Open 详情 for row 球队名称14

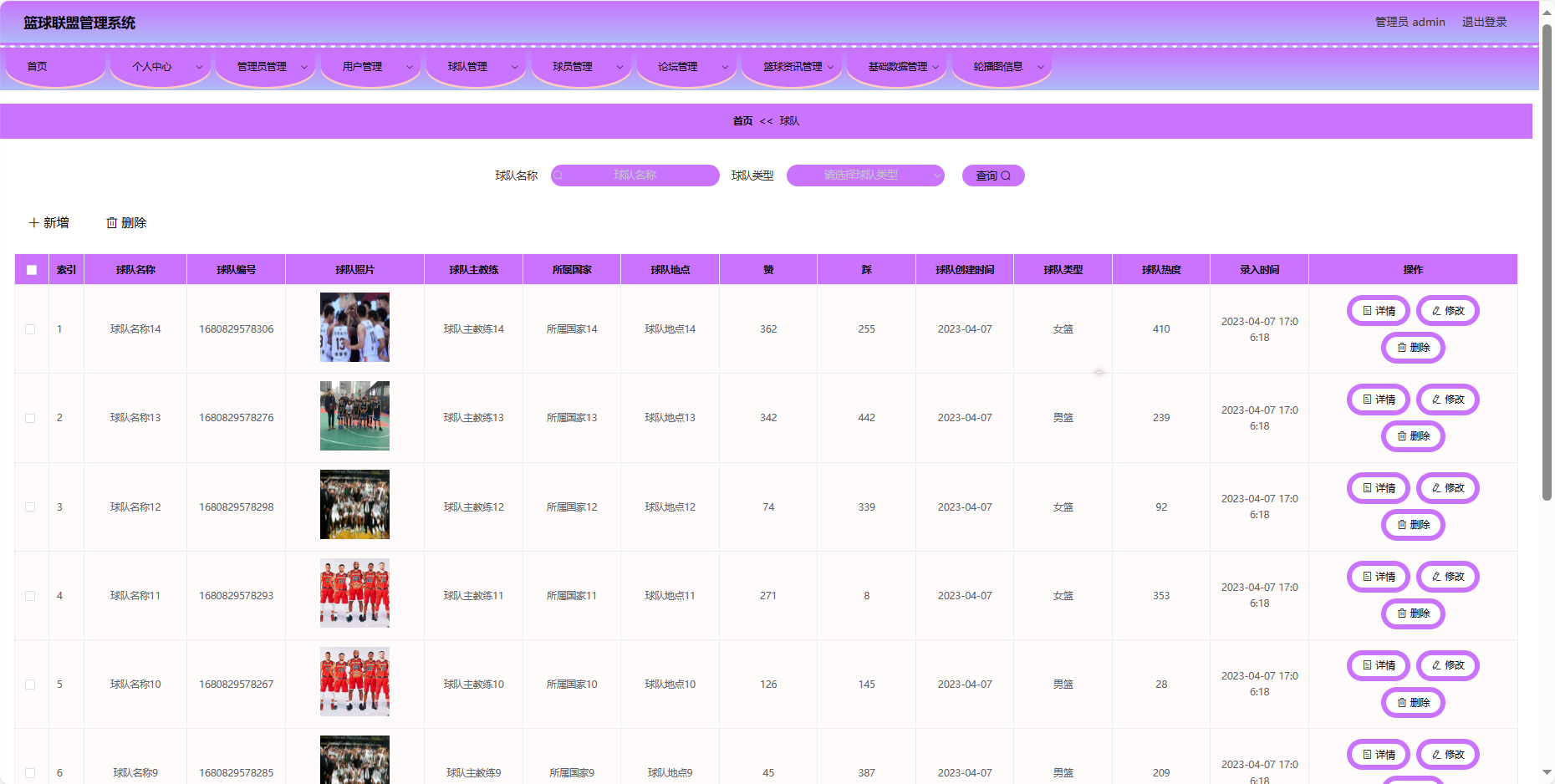coord(1378,311)
